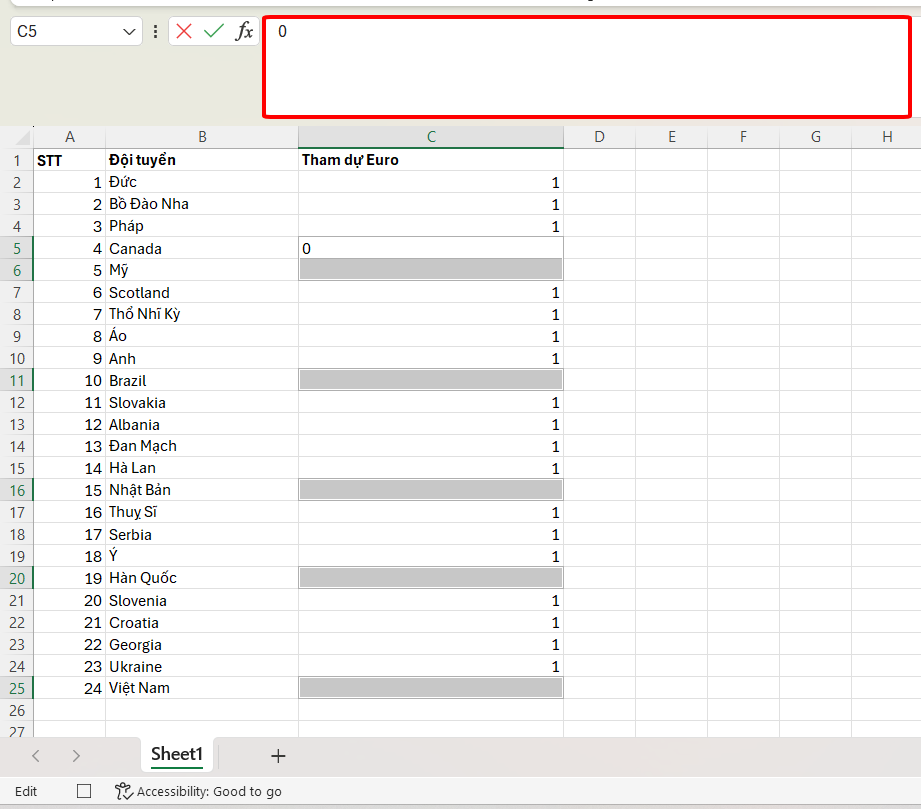Click the 'STT' header cell
921x809 pixels.
click(69, 160)
